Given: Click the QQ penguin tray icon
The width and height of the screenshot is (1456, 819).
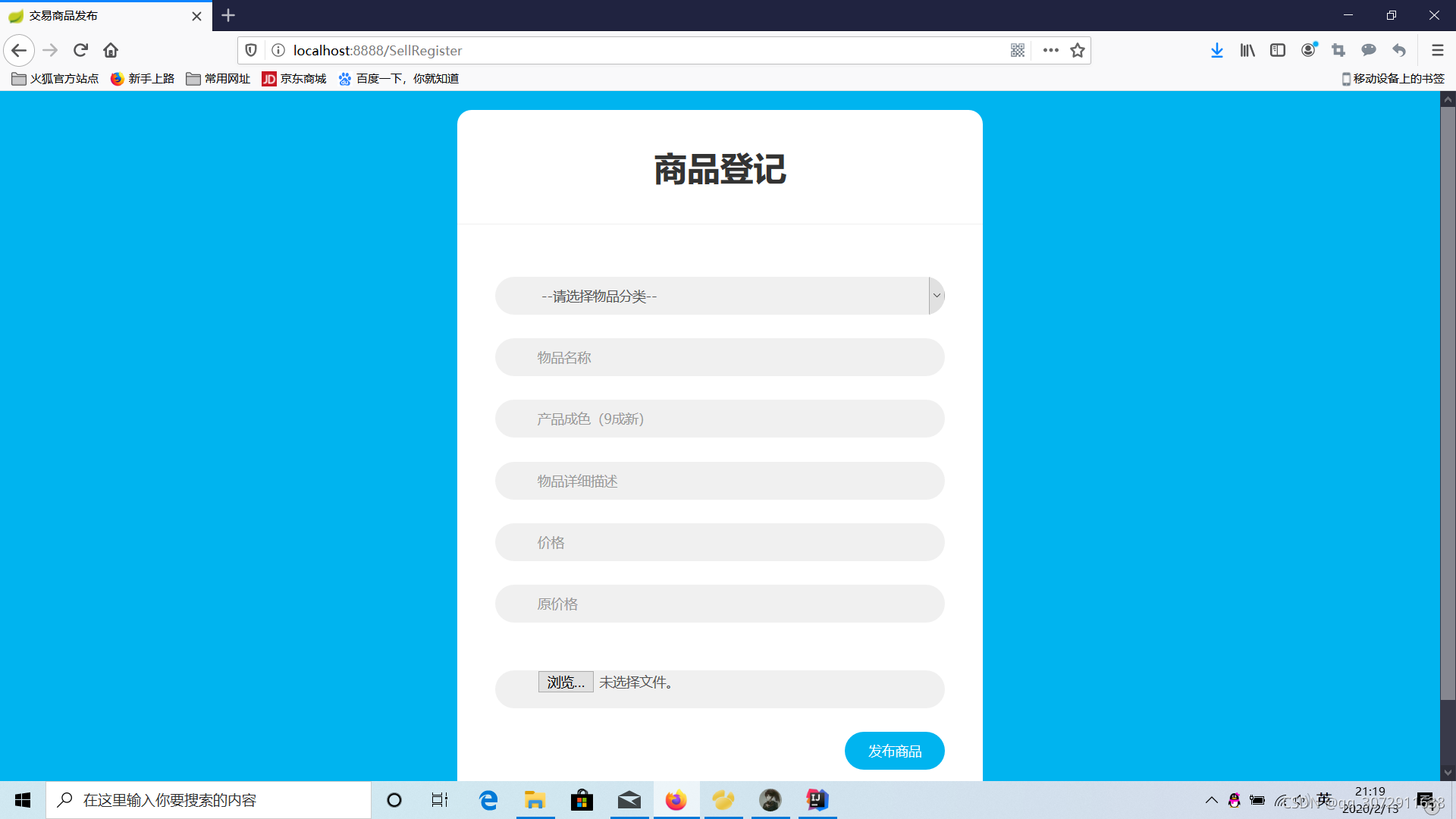Looking at the screenshot, I should pos(1235,800).
